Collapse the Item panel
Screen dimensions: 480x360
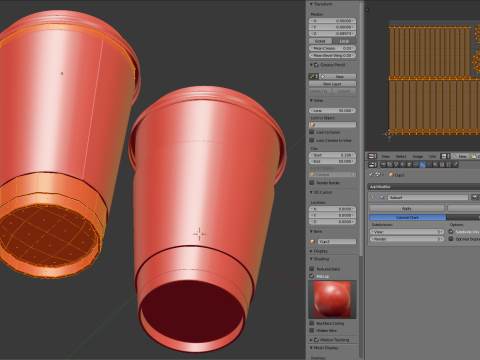311,231
